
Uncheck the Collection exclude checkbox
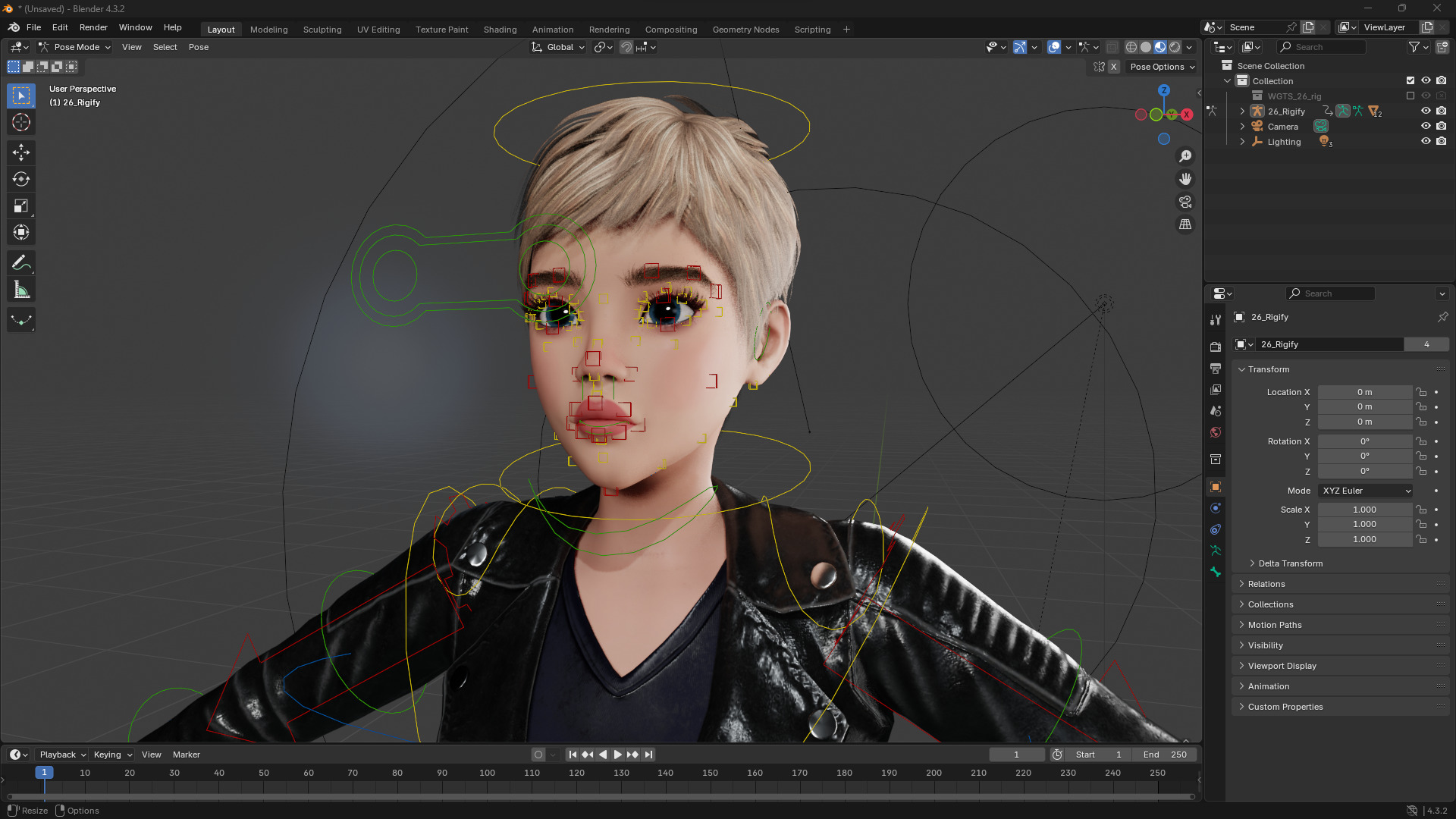point(1410,80)
